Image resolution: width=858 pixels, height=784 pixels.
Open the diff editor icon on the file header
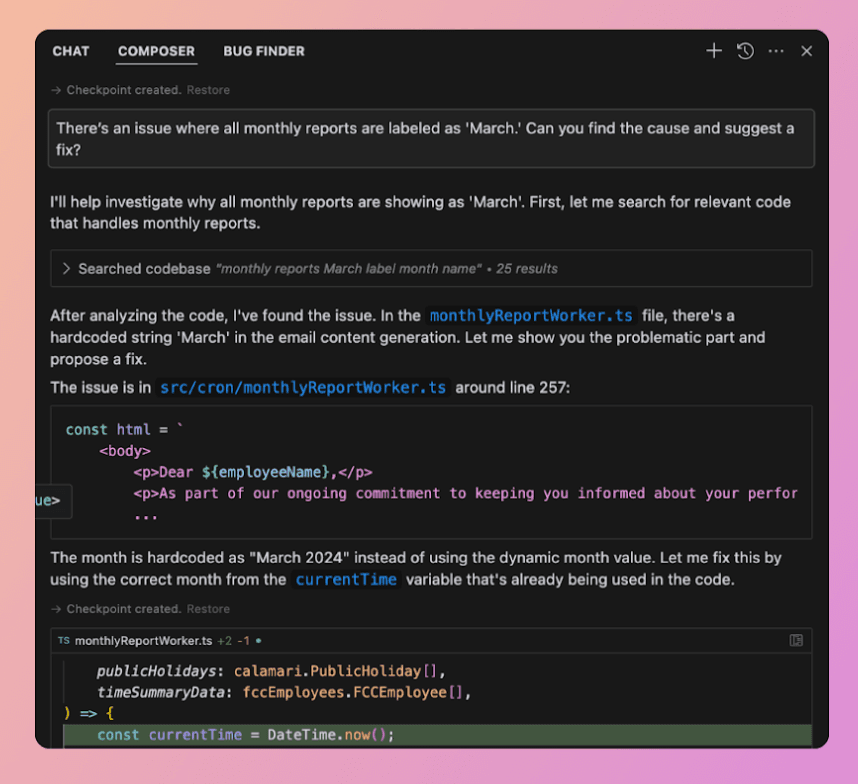(797, 640)
